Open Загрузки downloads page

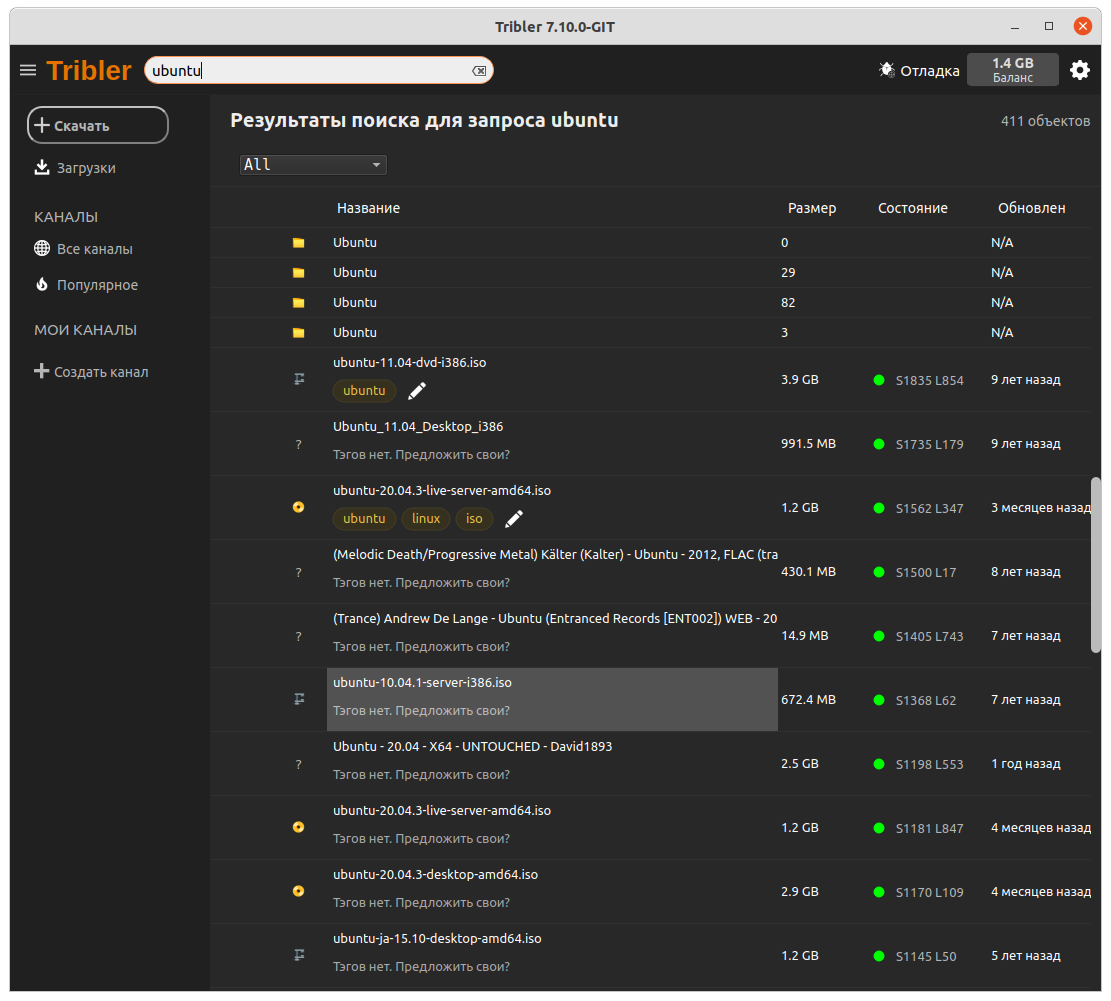pyautogui.click(x=85, y=168)
